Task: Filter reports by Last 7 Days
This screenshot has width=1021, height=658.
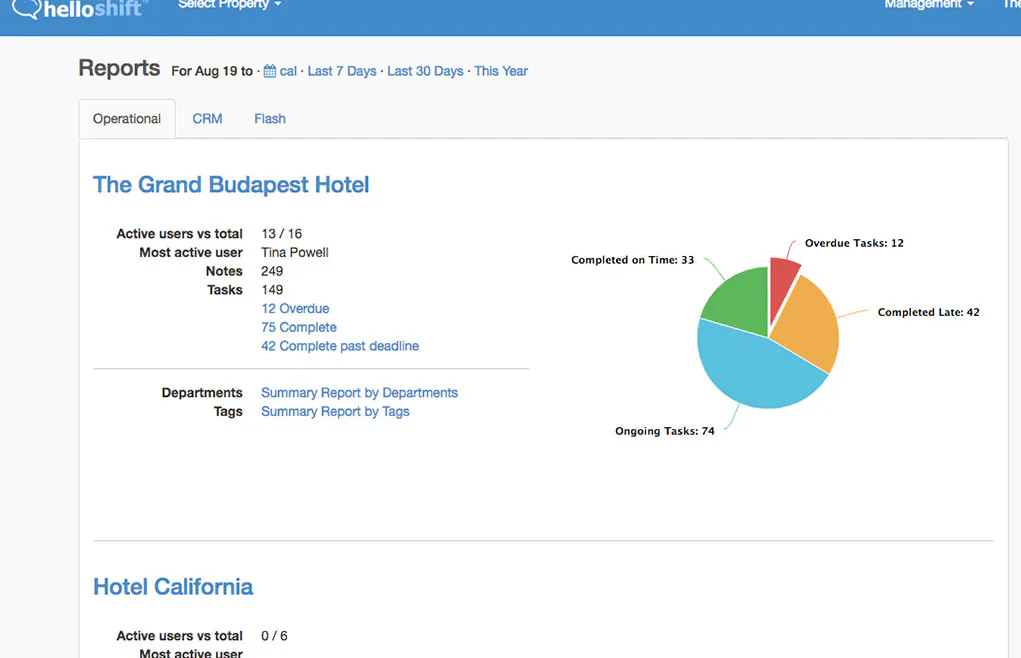Action: click(x=342, y=71)
